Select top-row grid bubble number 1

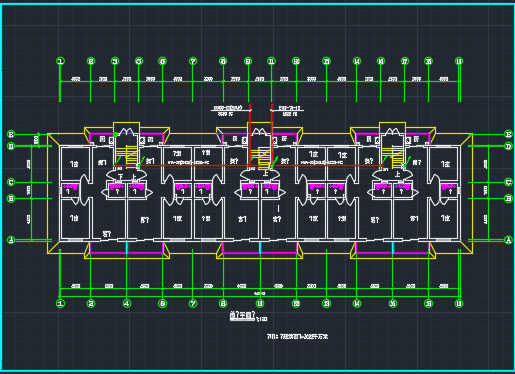[x=60, y=61]
